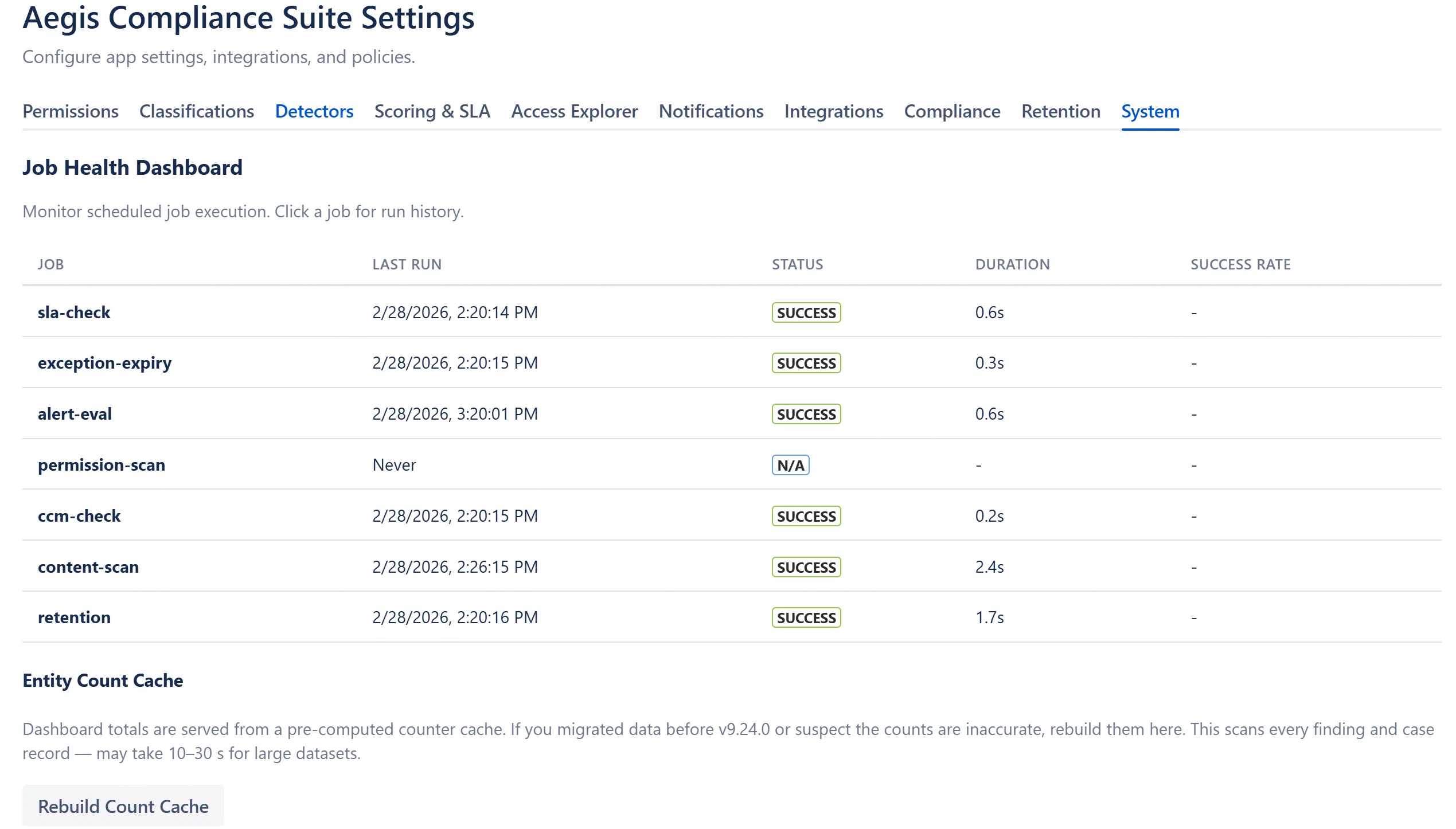
Task: Click the SUCCESS badge in content-scan row
Action: pyautogui.click(x=806, y=567)
